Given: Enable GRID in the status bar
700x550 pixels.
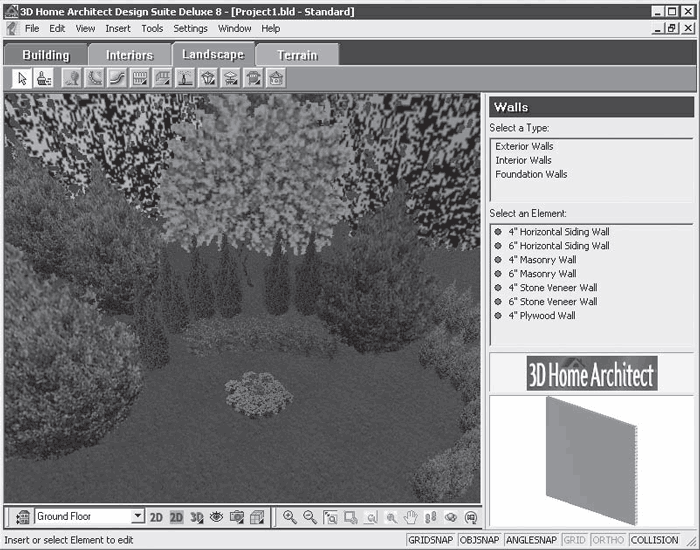Looking at the screenshot, I should click(x=575, y=540).
